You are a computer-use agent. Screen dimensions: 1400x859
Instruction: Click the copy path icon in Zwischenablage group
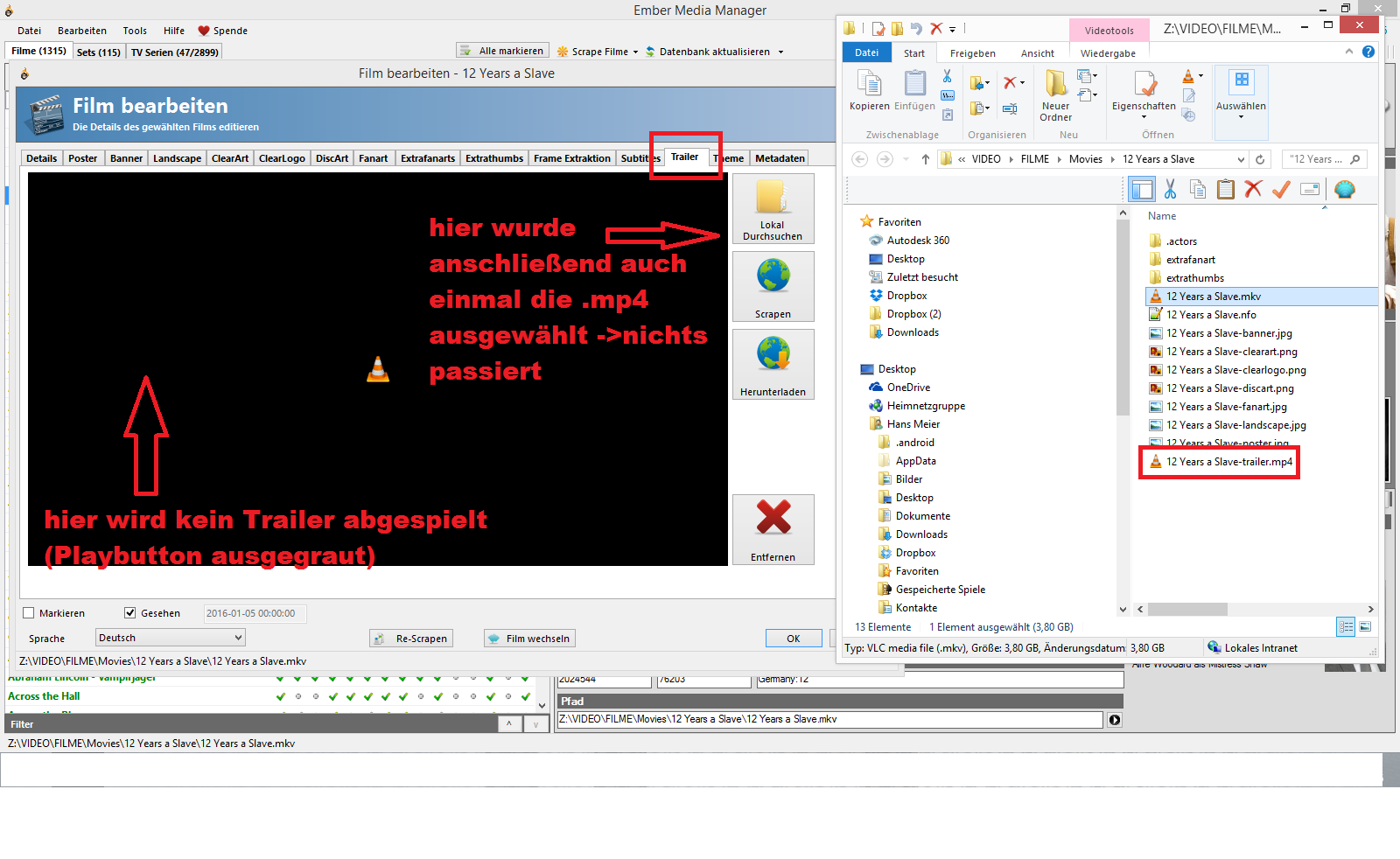pos(948,95)
